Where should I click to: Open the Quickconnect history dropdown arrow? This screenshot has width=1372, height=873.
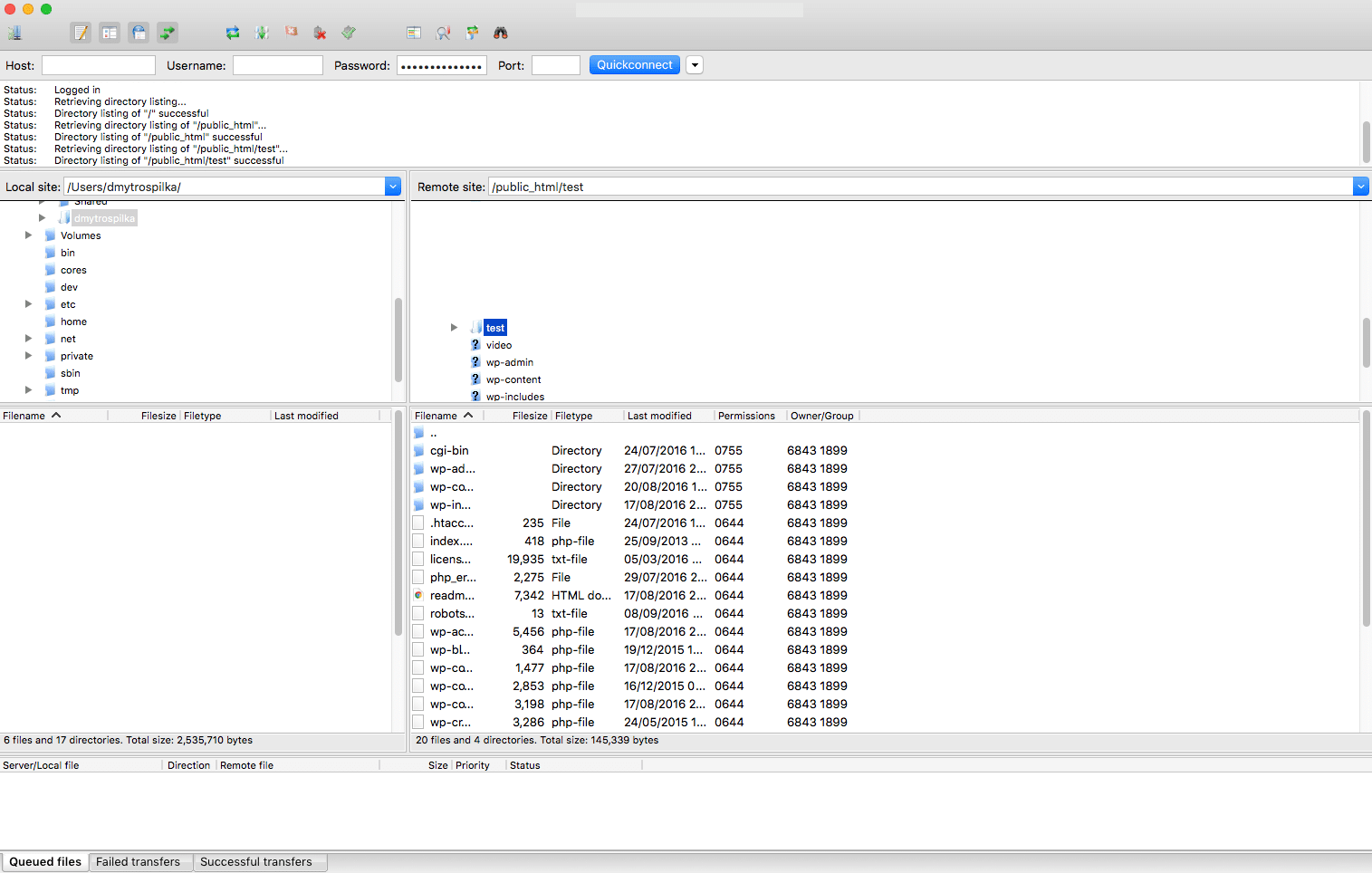(x=695, y=65)
